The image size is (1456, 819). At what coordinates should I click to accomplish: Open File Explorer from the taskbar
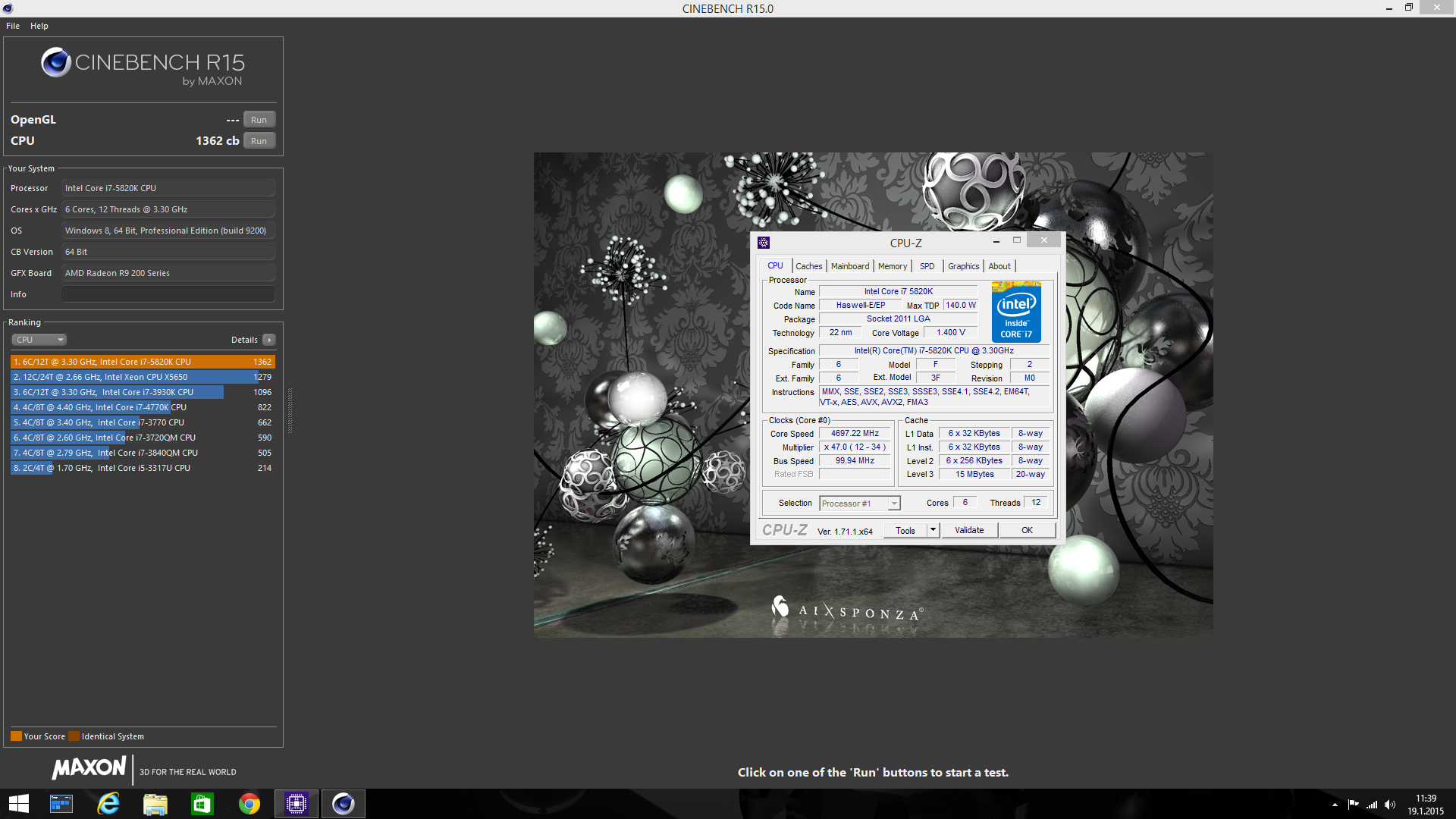155,804
